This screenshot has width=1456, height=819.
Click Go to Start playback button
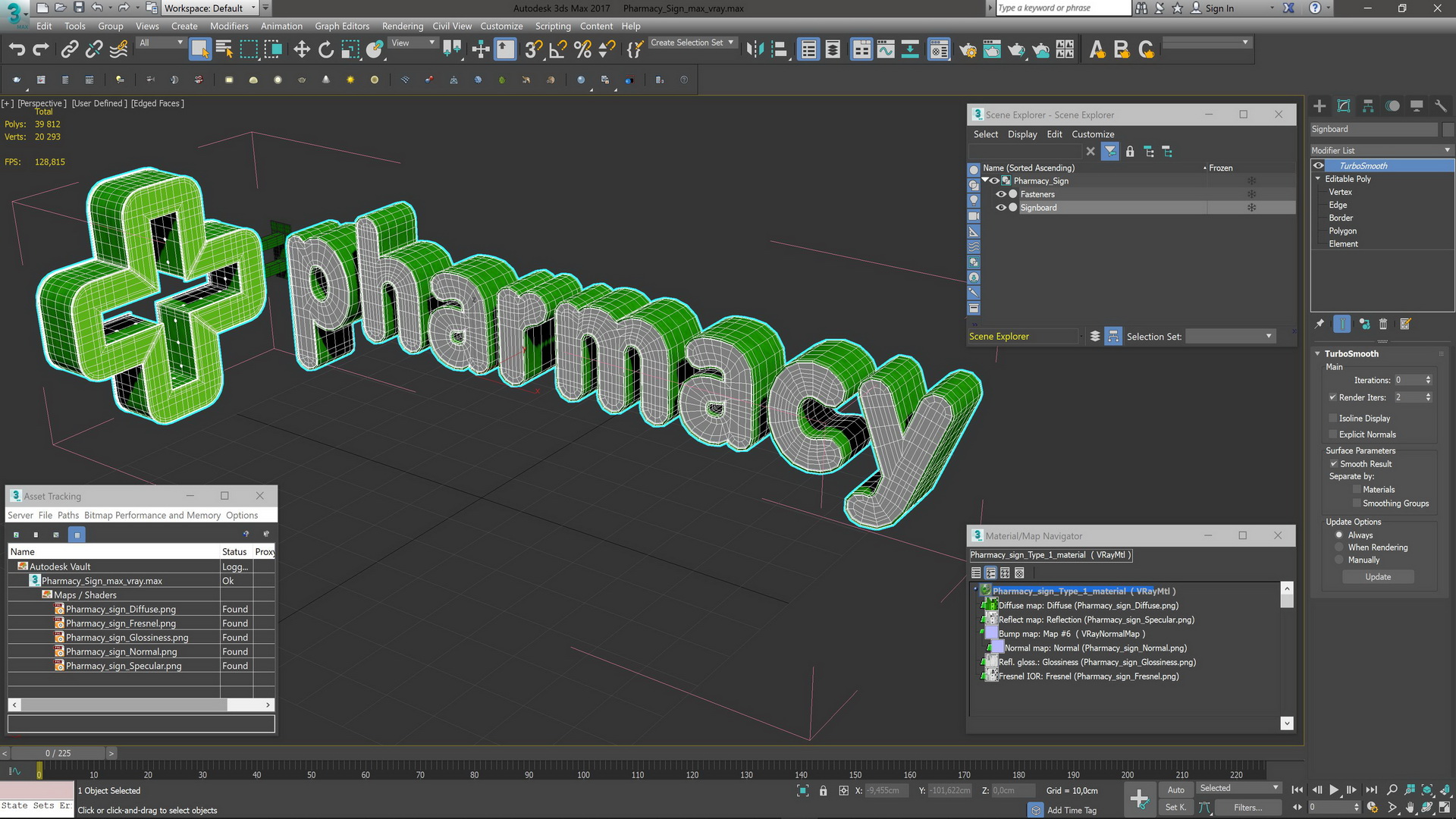pos(1298,790)
